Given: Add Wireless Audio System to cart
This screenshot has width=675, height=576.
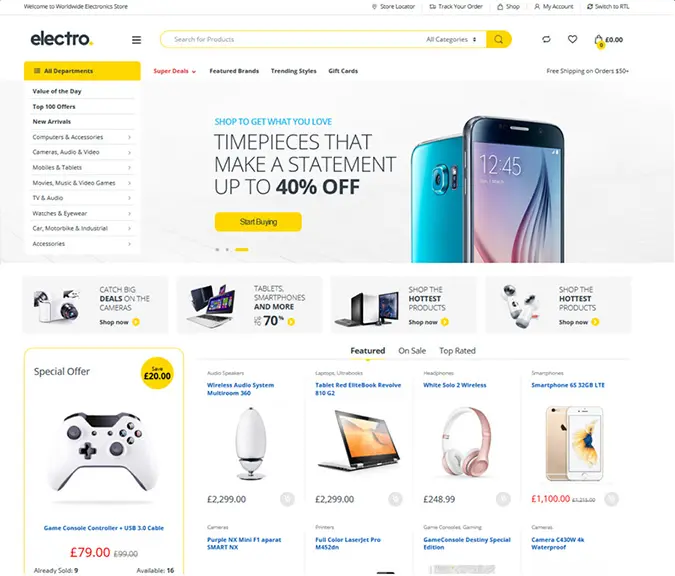Looking at the screenshot, I should tap(287, 498).
